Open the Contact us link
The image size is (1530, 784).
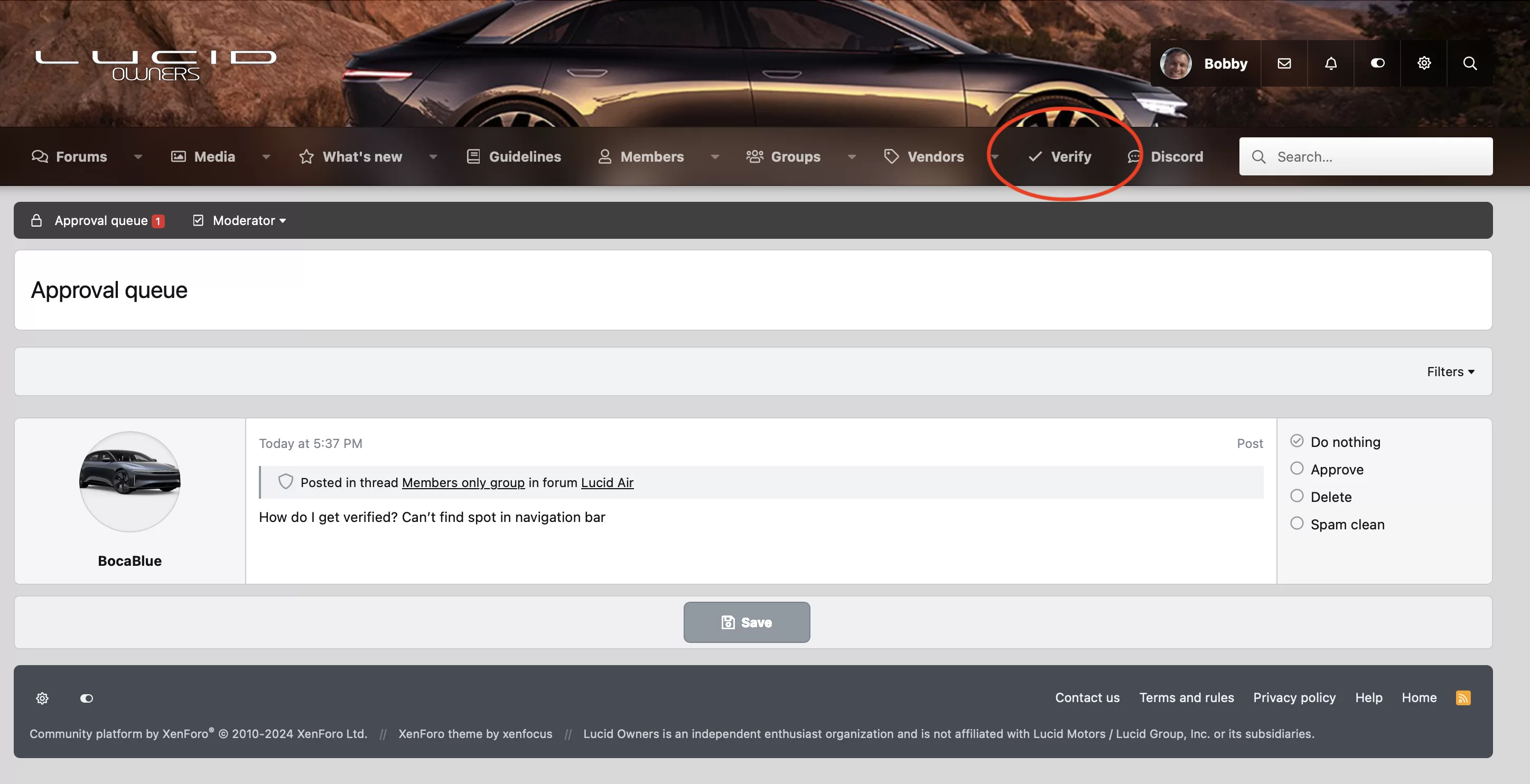pos(1087,697)
